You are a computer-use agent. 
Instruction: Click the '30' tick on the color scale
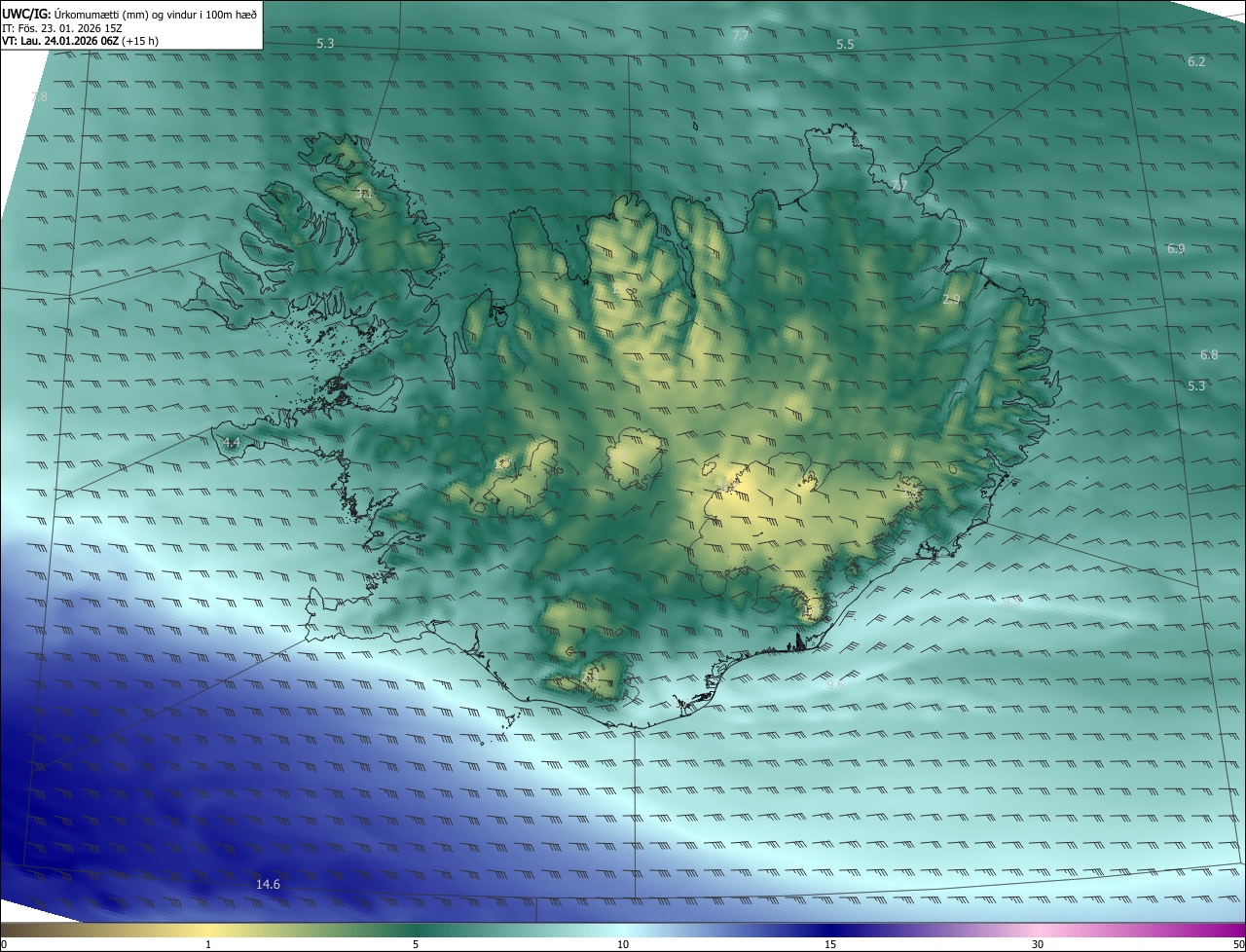[x=1038, y=944]
